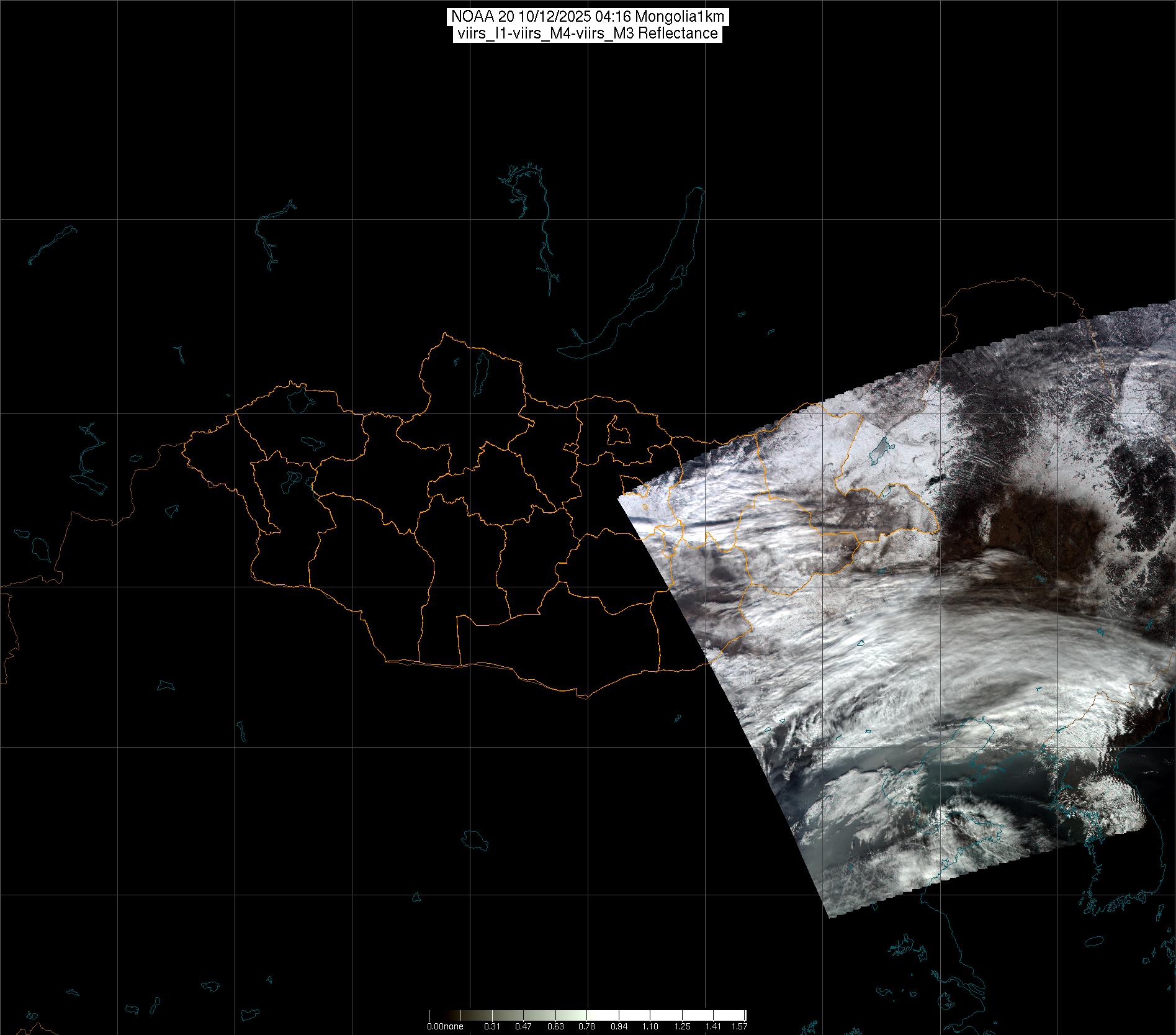Click the viirs Reflectance band label
Screen dimensions: 1176x1035
pyautogui.click(x=587, y=34)
